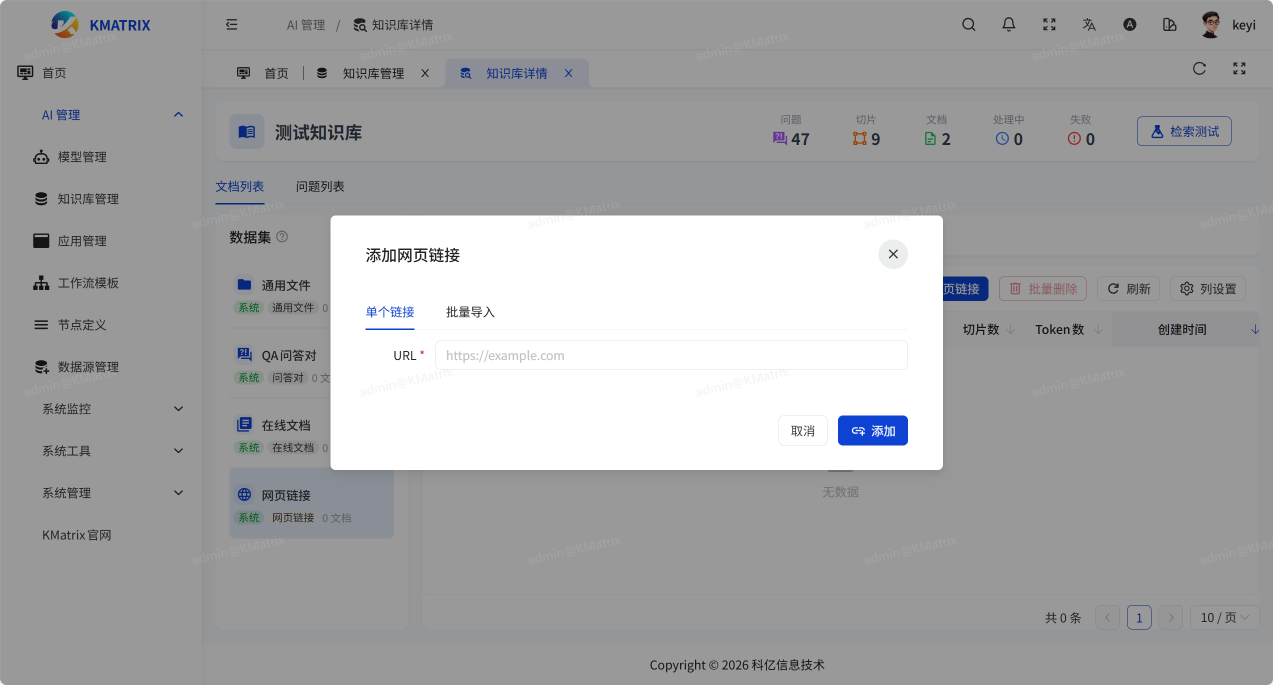1273x685 pixels.
Task: Collapse the sidebar menu toggle
Action: 232,25
